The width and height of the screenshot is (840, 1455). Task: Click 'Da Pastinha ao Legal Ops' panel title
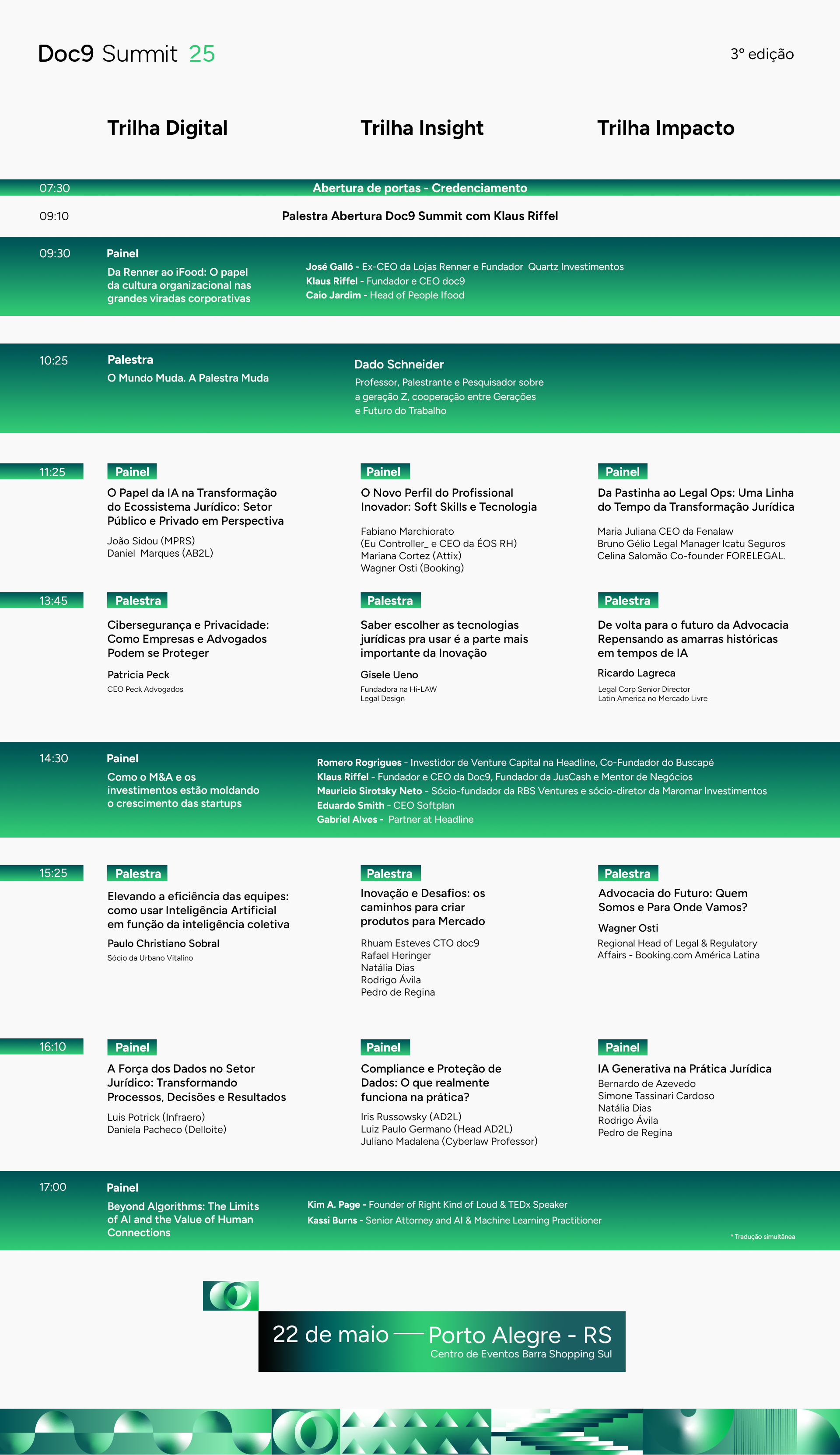click(x=696, y=500)
